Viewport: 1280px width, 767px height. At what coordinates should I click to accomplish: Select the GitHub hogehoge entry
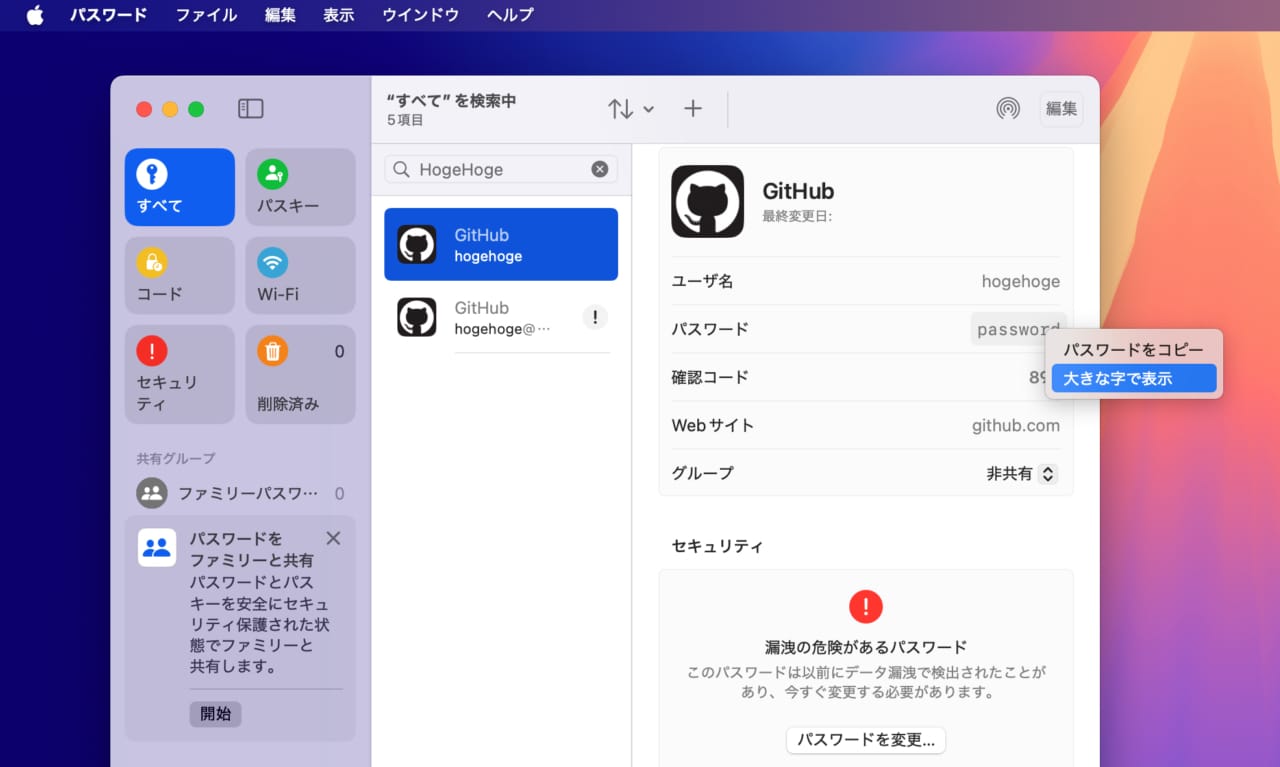coord(501,244)
